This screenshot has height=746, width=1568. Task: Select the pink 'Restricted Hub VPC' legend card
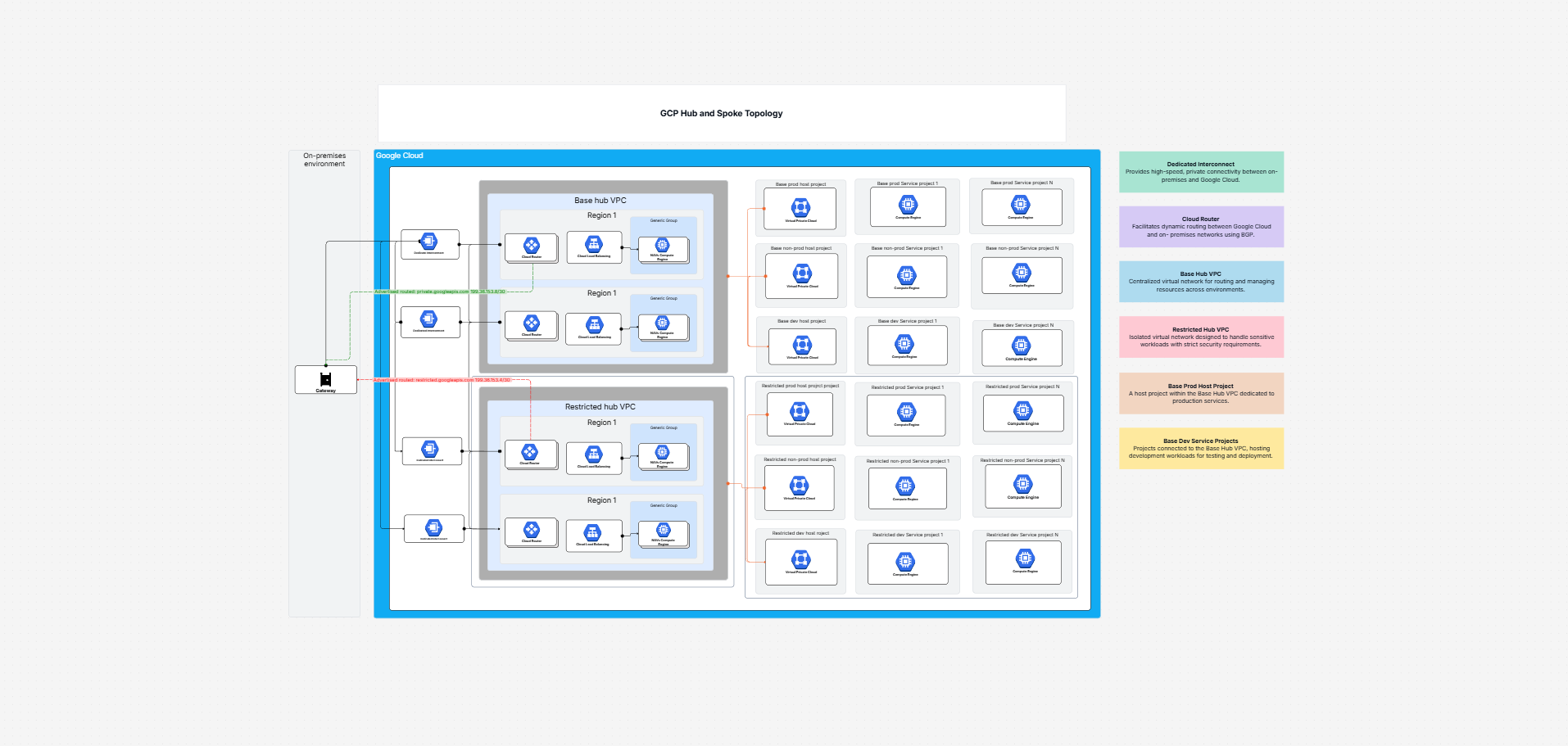[x=1201, y=337]
